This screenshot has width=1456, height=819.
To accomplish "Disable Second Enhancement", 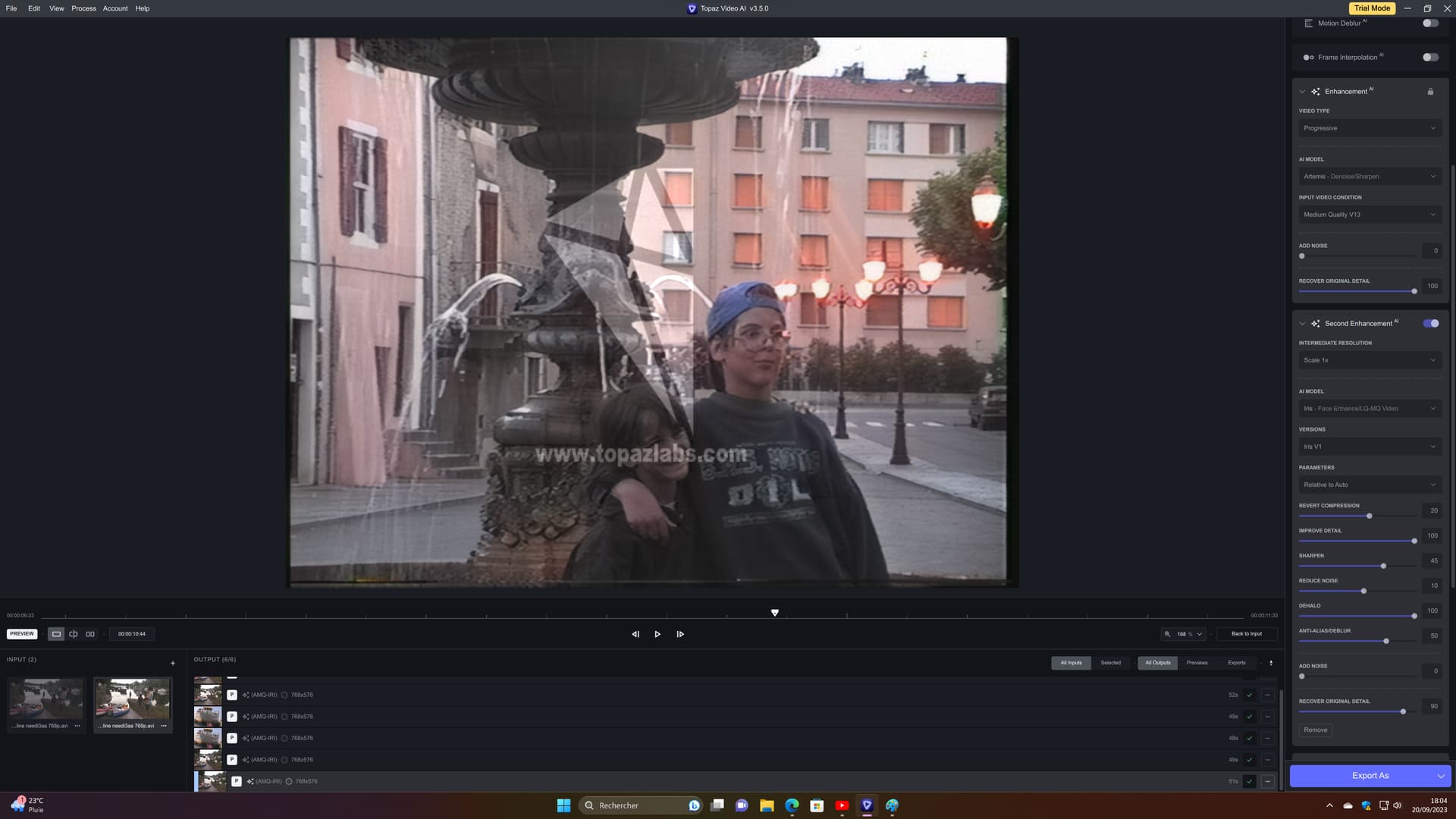I will pyautogui.click(x=1431, y=323).
